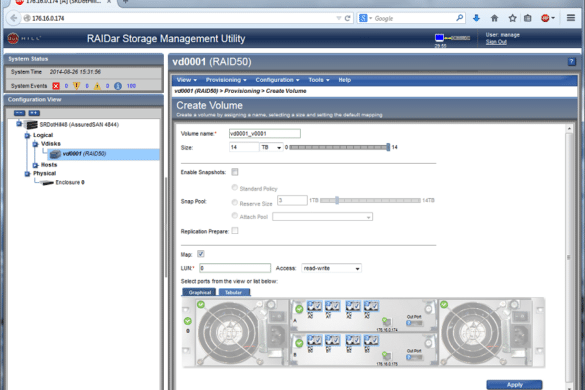Click the volume size slider handle

click(x=388, y=147)
